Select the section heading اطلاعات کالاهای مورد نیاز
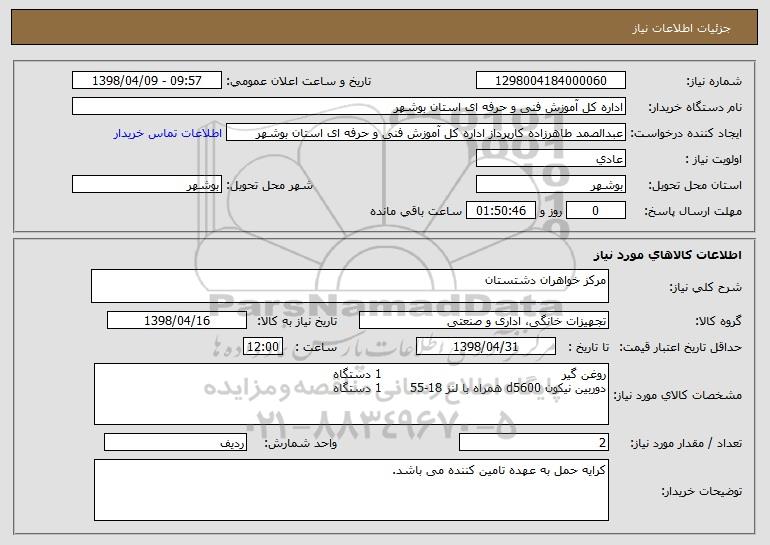The image size is (770, 545). point(667,255)
